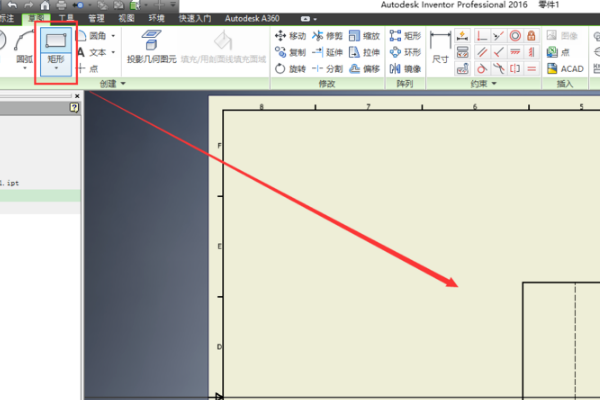The height and width of the screenshot is (400, 600).
Task: Open the 文本 text dropdown arrow
Action: (113, 52)
